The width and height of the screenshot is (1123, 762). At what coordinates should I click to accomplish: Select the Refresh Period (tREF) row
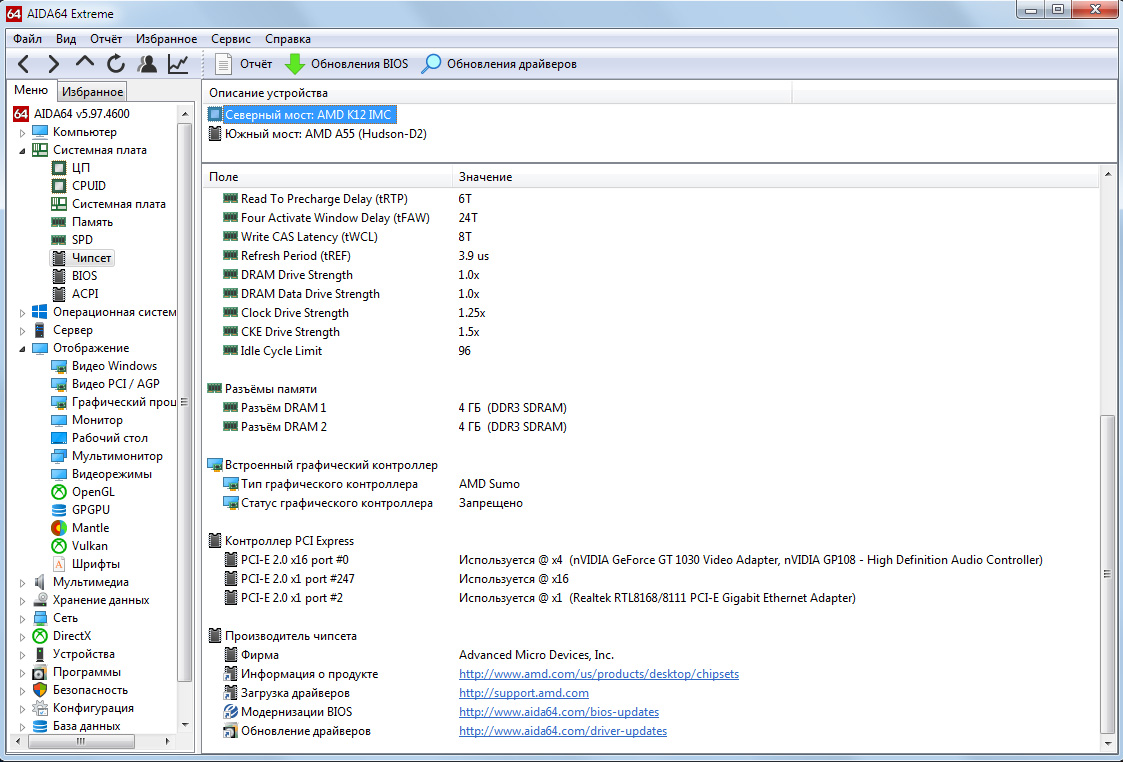651,256
